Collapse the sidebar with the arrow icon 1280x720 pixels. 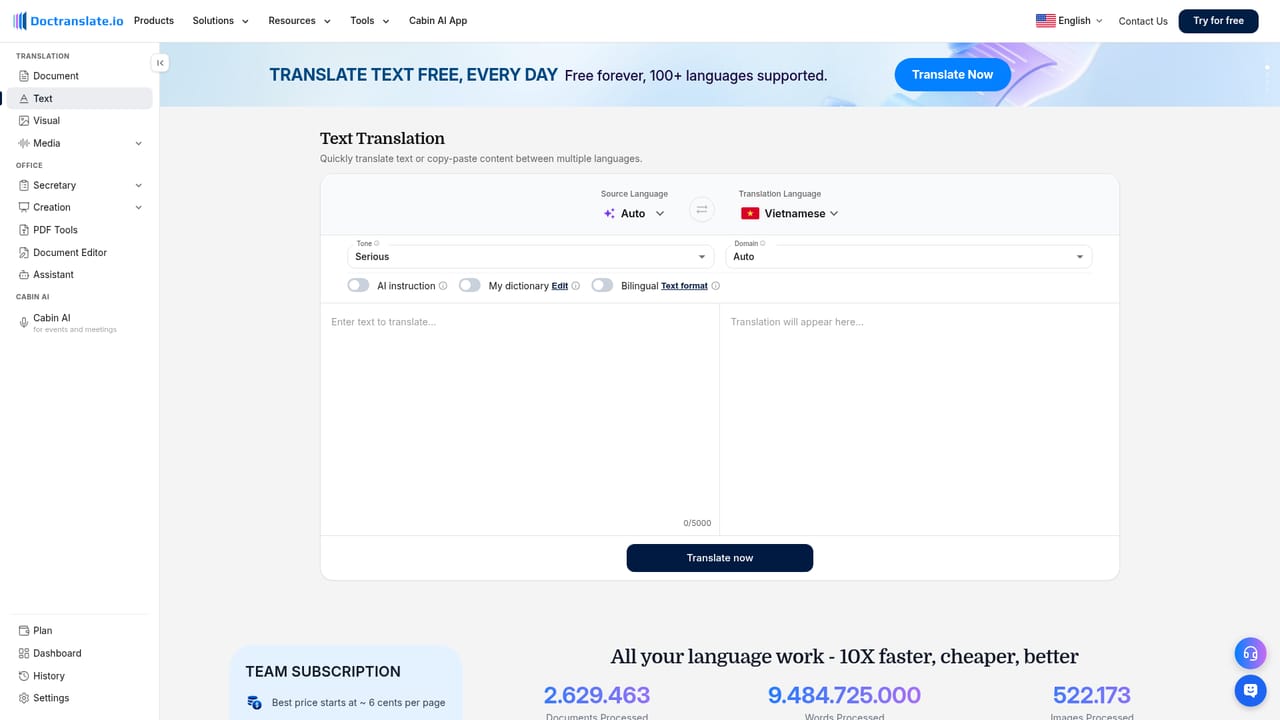click(160, 63)
